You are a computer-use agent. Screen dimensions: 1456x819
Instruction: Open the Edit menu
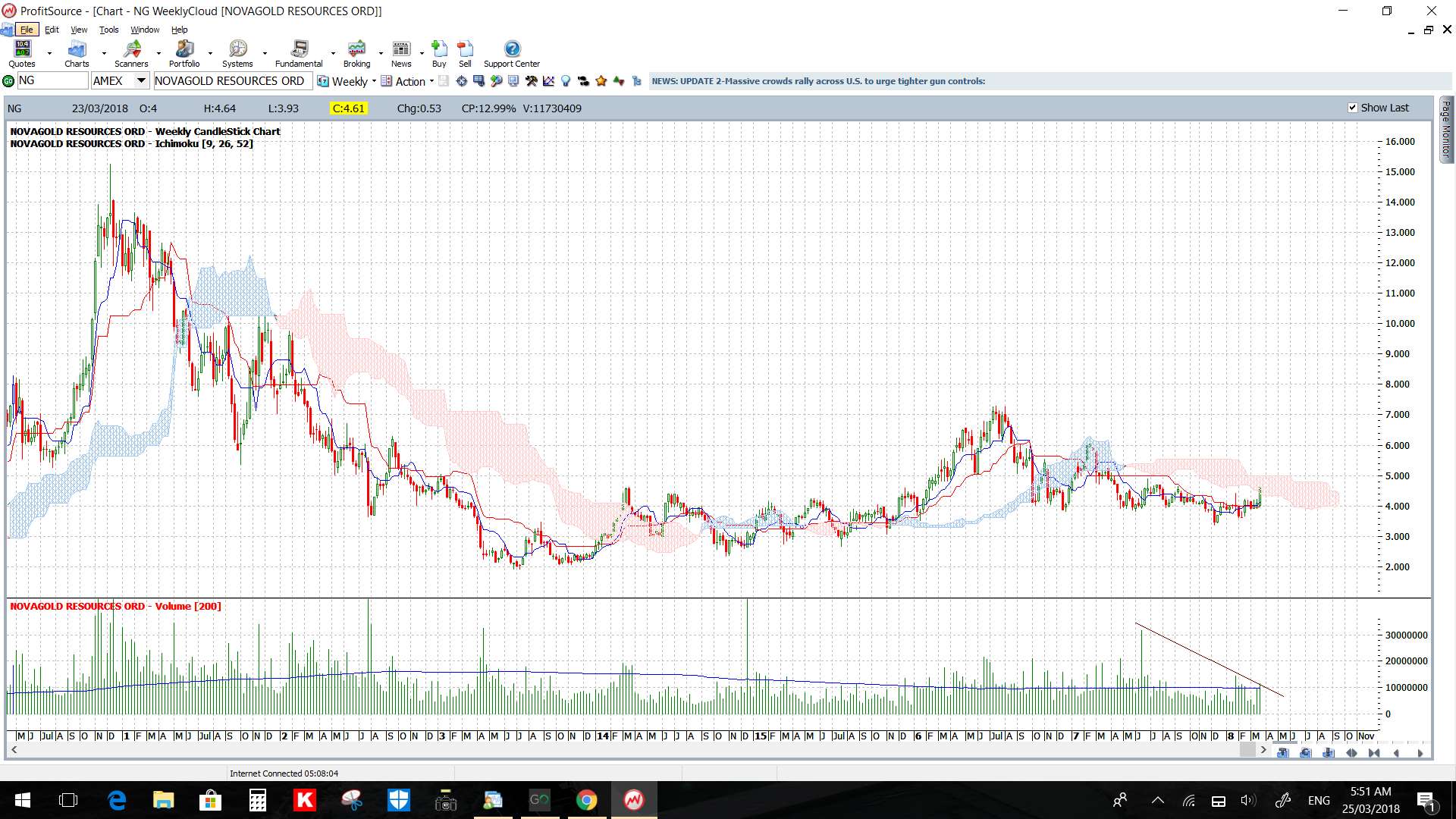click(x=52, y=30)
